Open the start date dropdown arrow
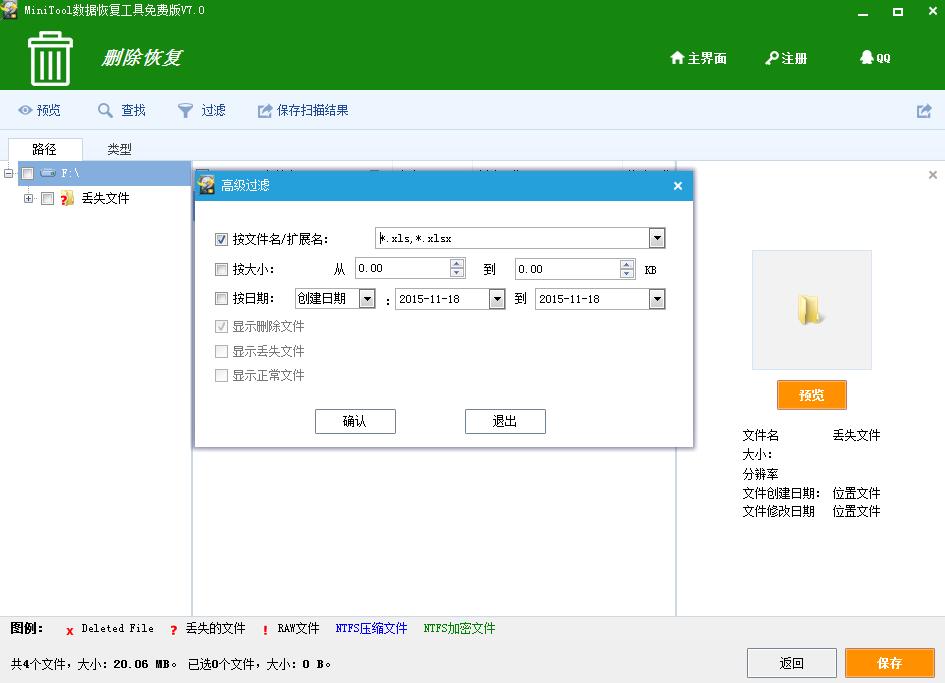The height and width of the screenshot is (683, 945). coord(497,298)
